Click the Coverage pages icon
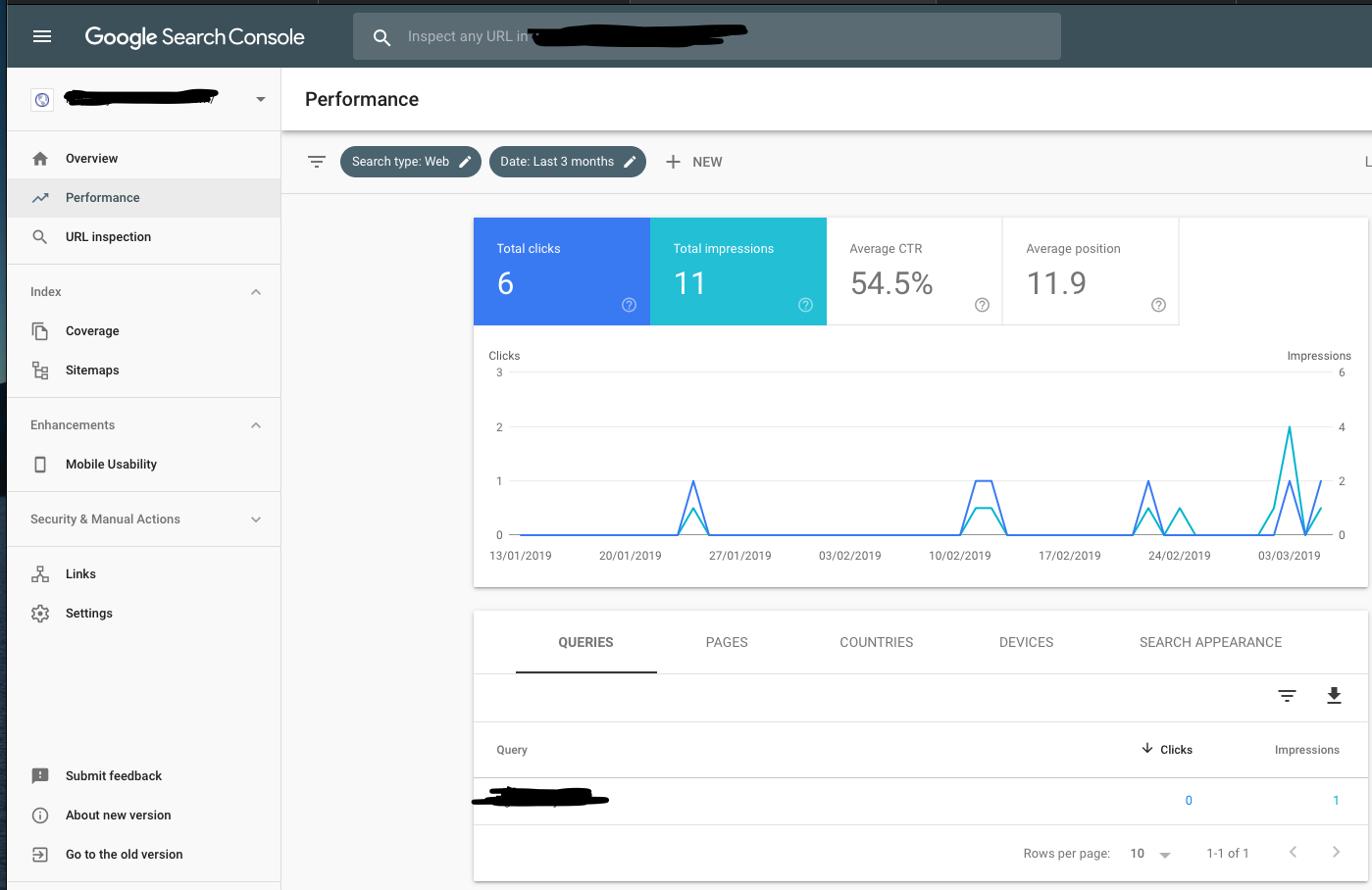The height and width of the screenshot is (890, 1372). coord(40,331)
